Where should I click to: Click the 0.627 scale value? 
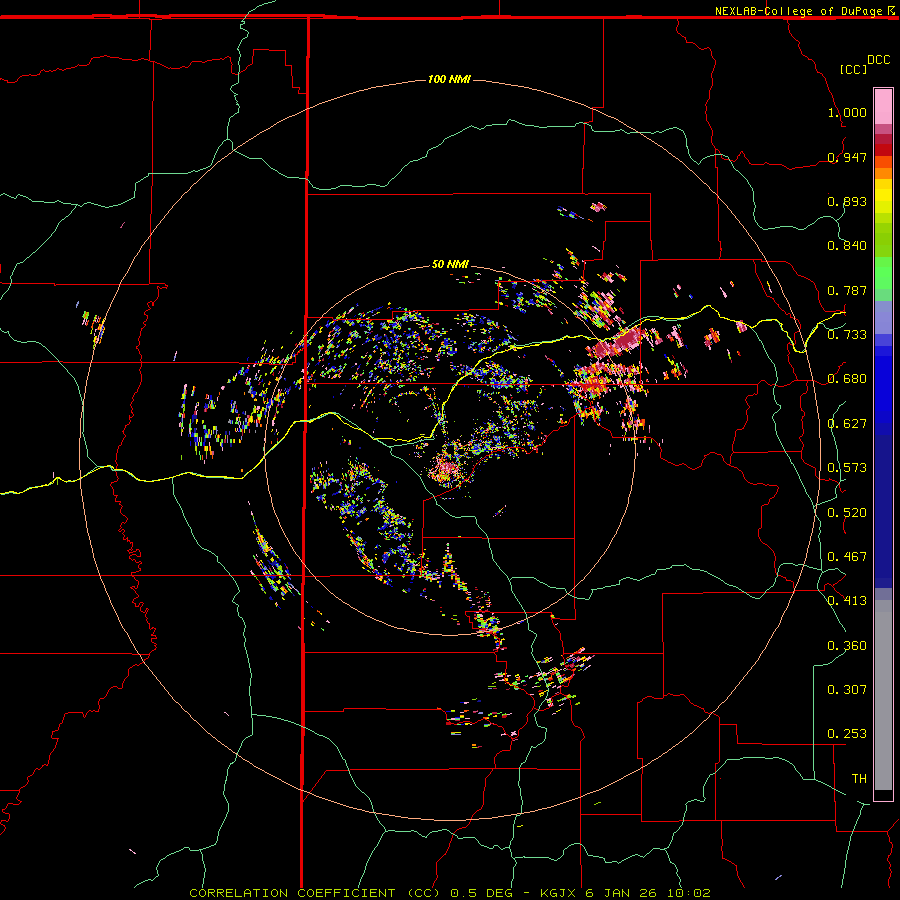[847, 424]
